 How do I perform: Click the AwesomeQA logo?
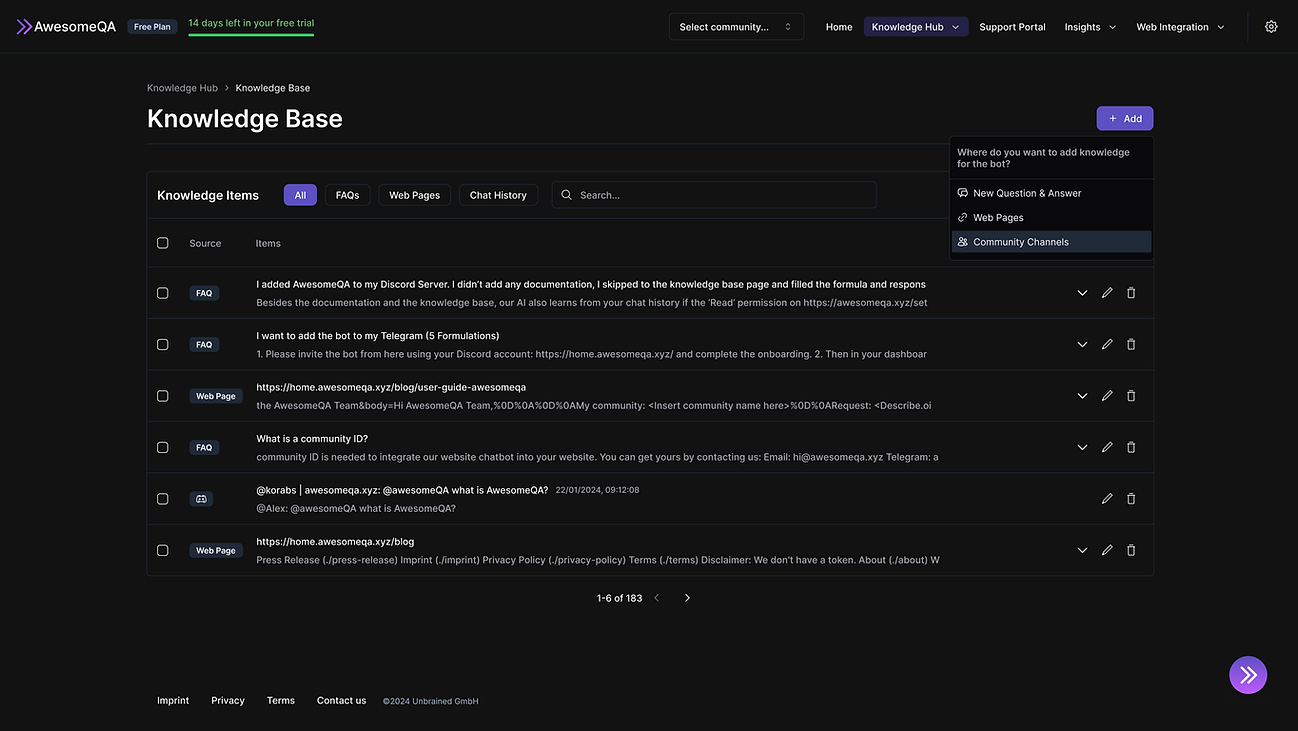pos(66,27)
